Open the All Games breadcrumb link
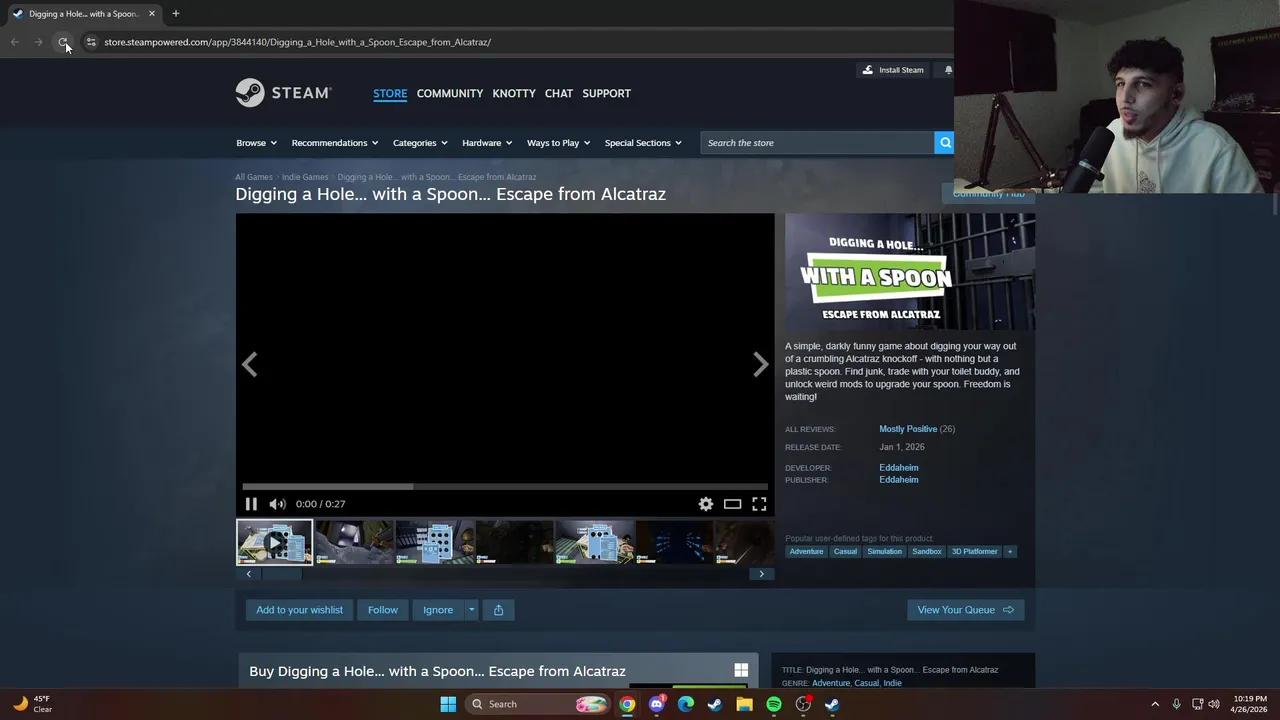The image size is (1280, 720). (x=254, y=177)
